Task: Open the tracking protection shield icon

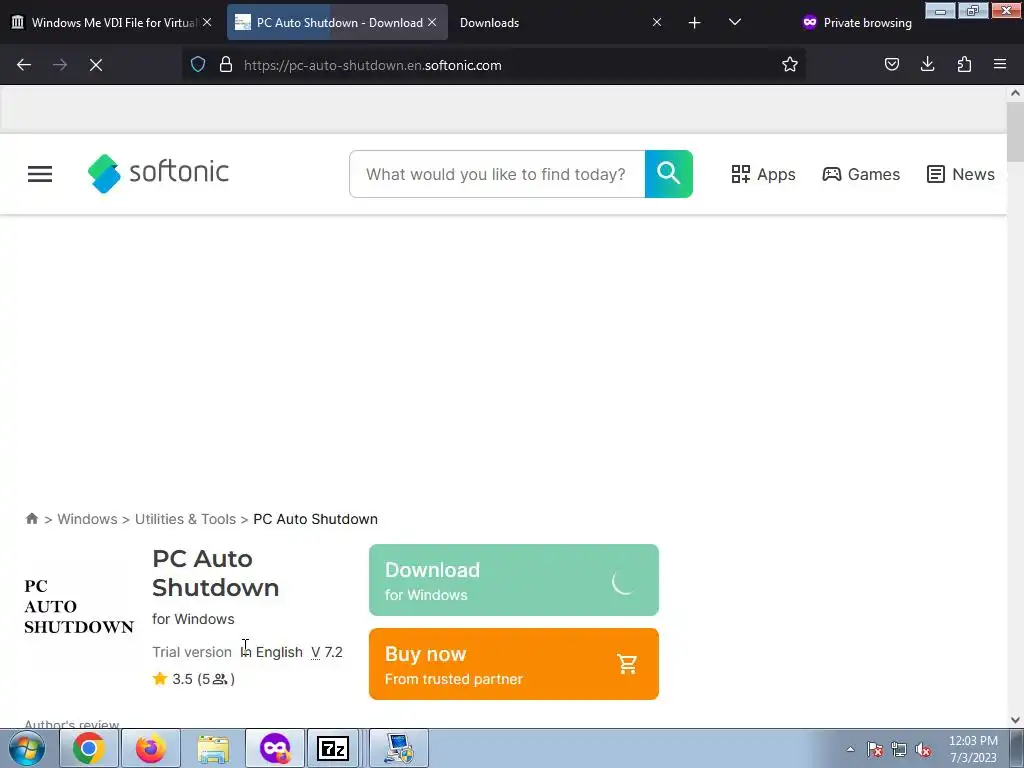Action: pyautogui.click(x=198, y=65)
